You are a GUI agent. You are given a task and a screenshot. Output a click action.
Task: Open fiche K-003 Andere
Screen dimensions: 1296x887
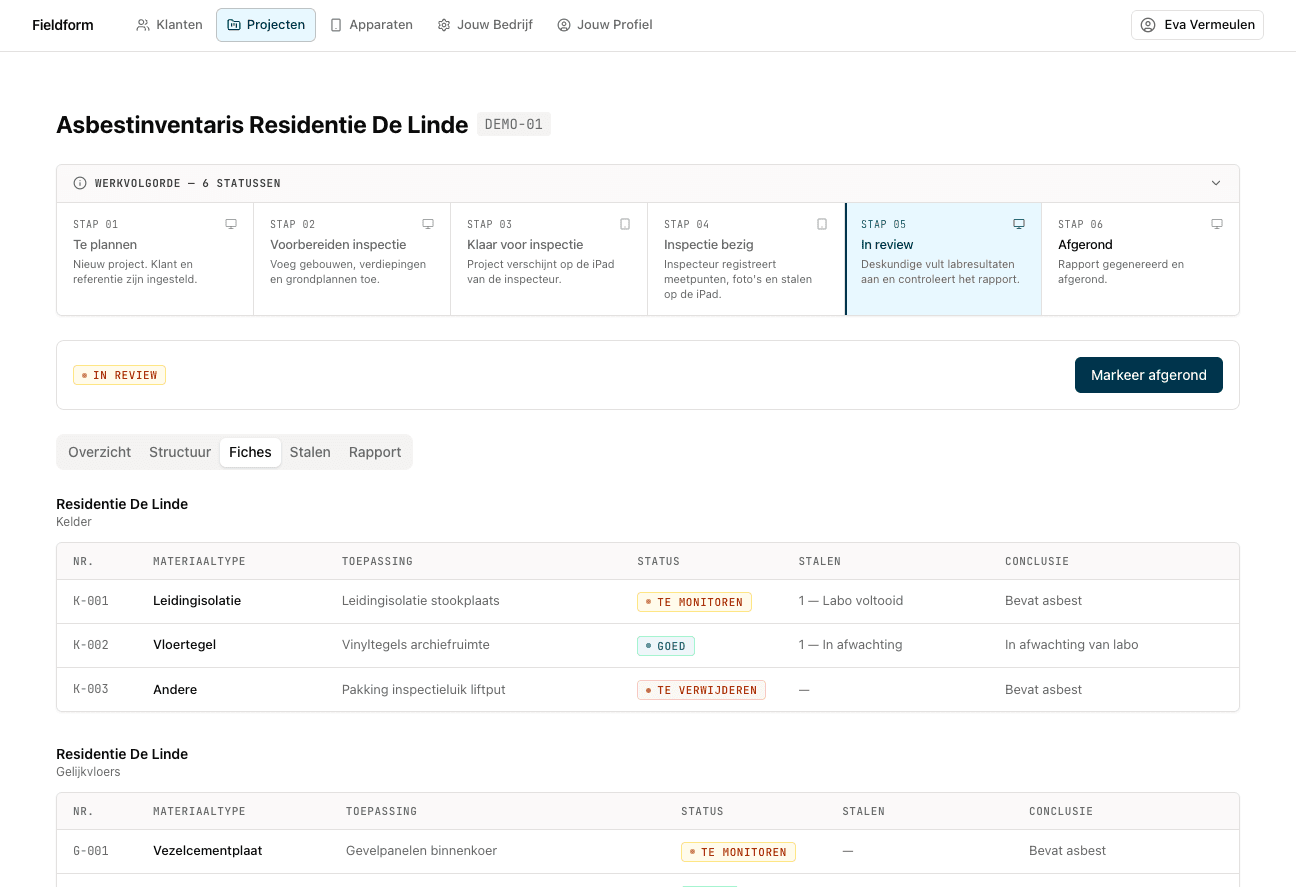(x=648, y=689)
